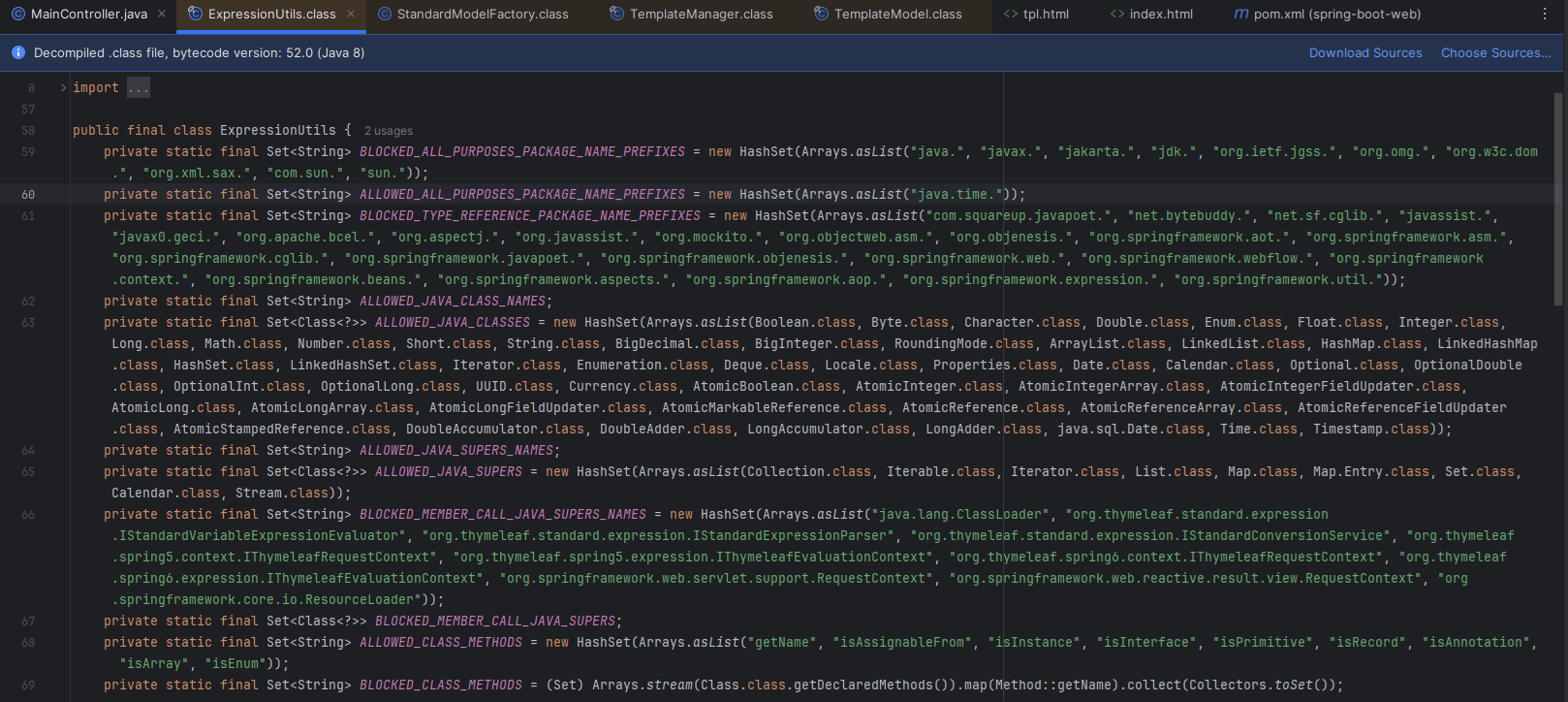This screenshot has height=702, width=1568.
Task: Click the blue info icon in notification bar
Action: [17, 53]
